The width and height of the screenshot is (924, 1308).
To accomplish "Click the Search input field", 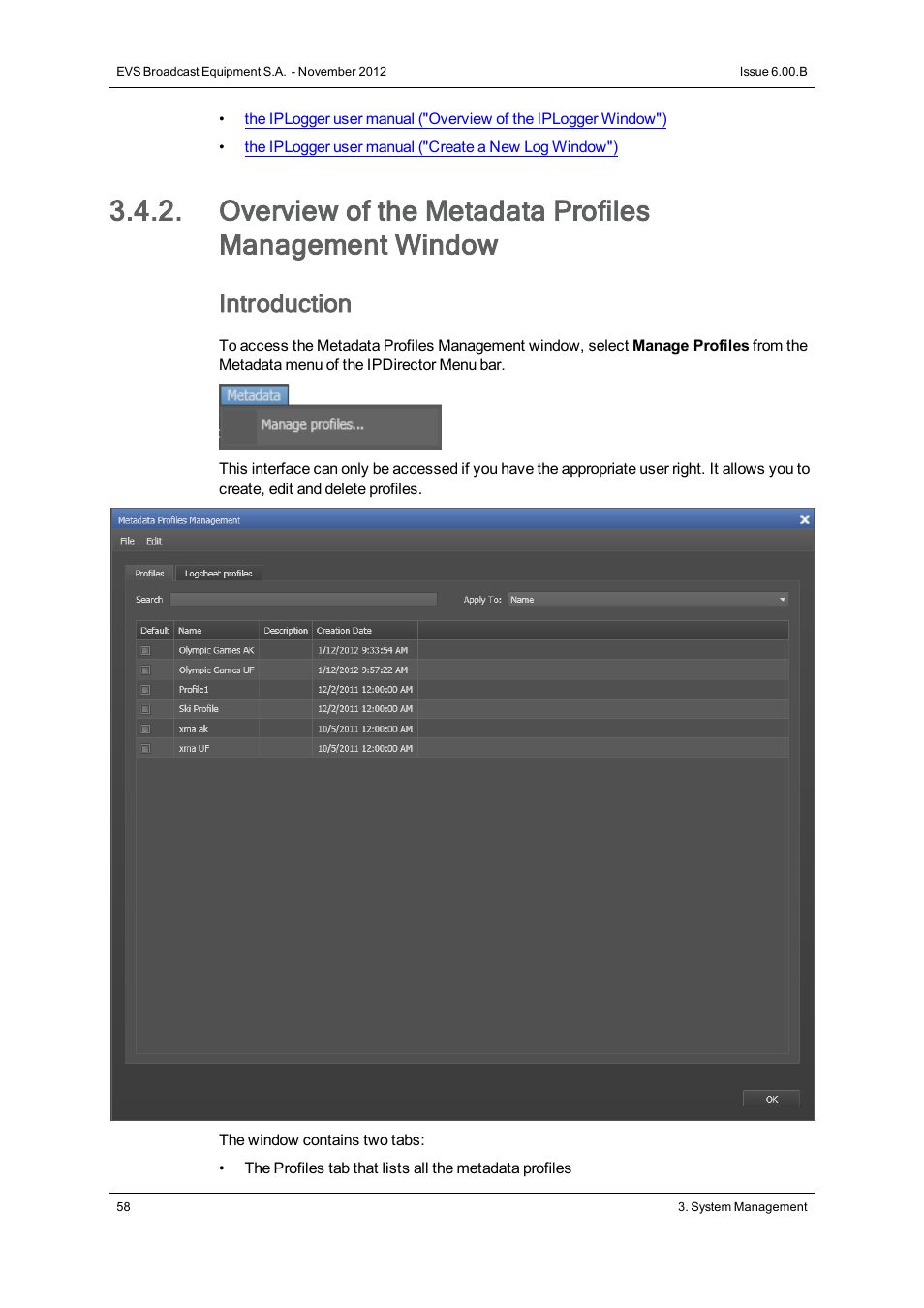I will coord(303,600).
